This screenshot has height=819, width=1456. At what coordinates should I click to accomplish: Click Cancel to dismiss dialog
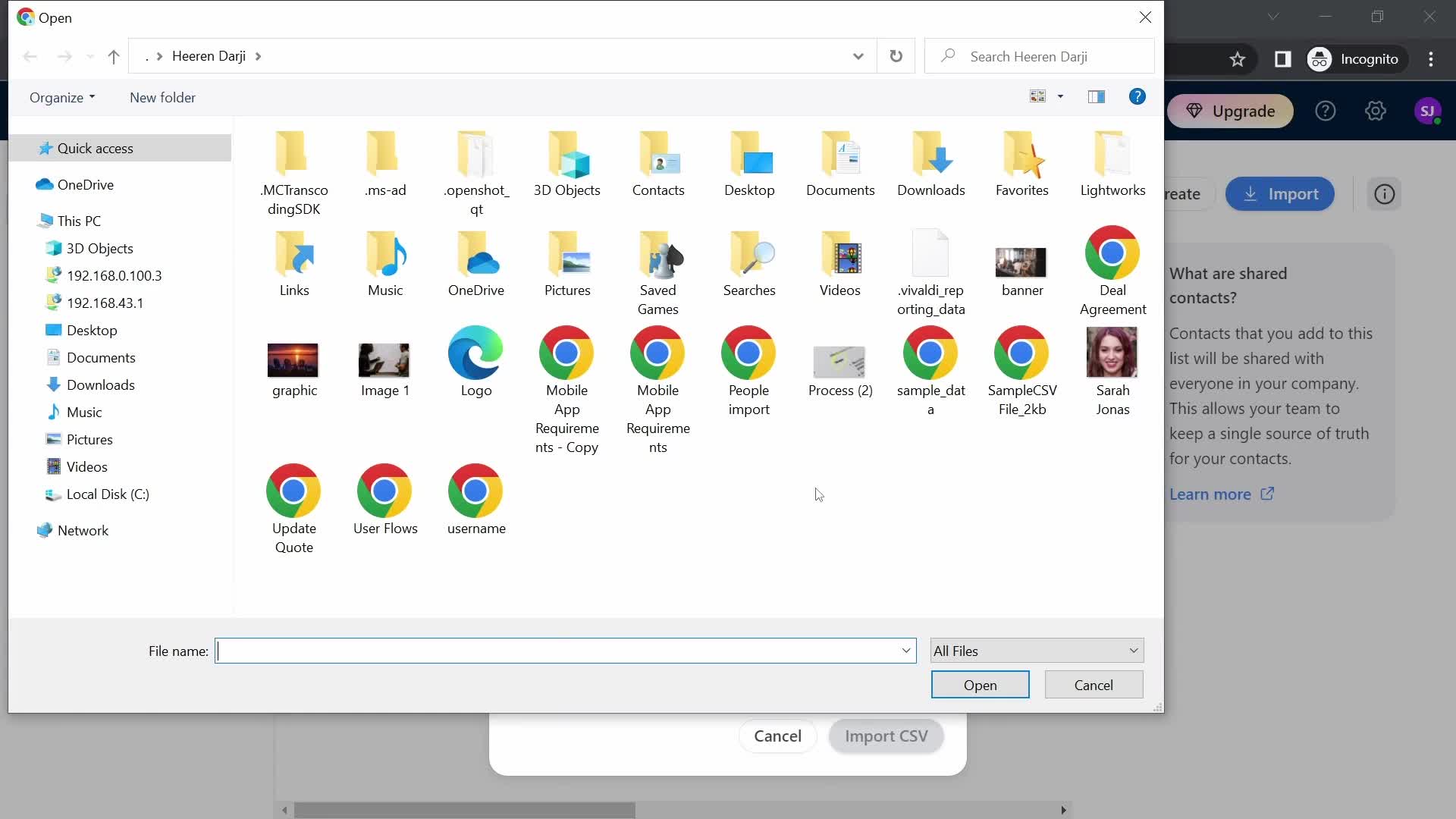[x=1093, y=684]
